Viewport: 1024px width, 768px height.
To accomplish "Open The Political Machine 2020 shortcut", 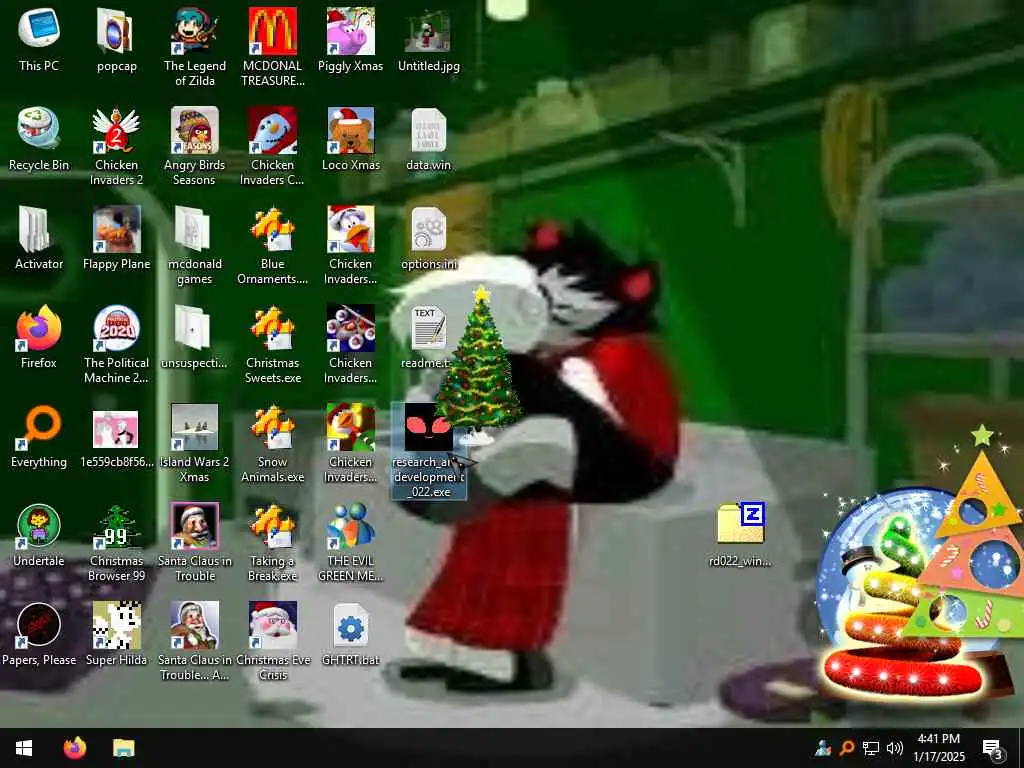I will pyautogui.click(x=116, y=343).
